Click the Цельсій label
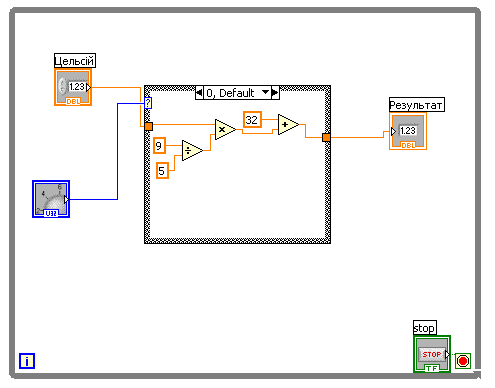 point(75,61)
